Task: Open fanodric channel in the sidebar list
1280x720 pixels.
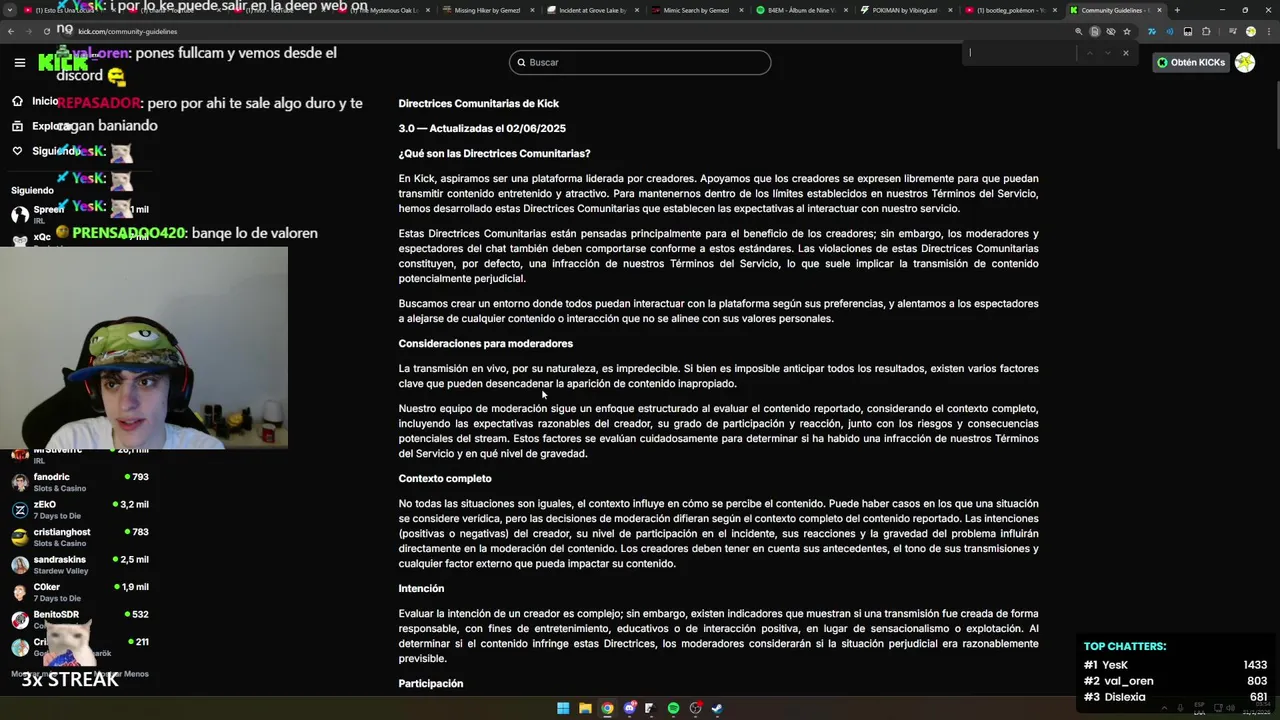Action: [x=79, y=482]
